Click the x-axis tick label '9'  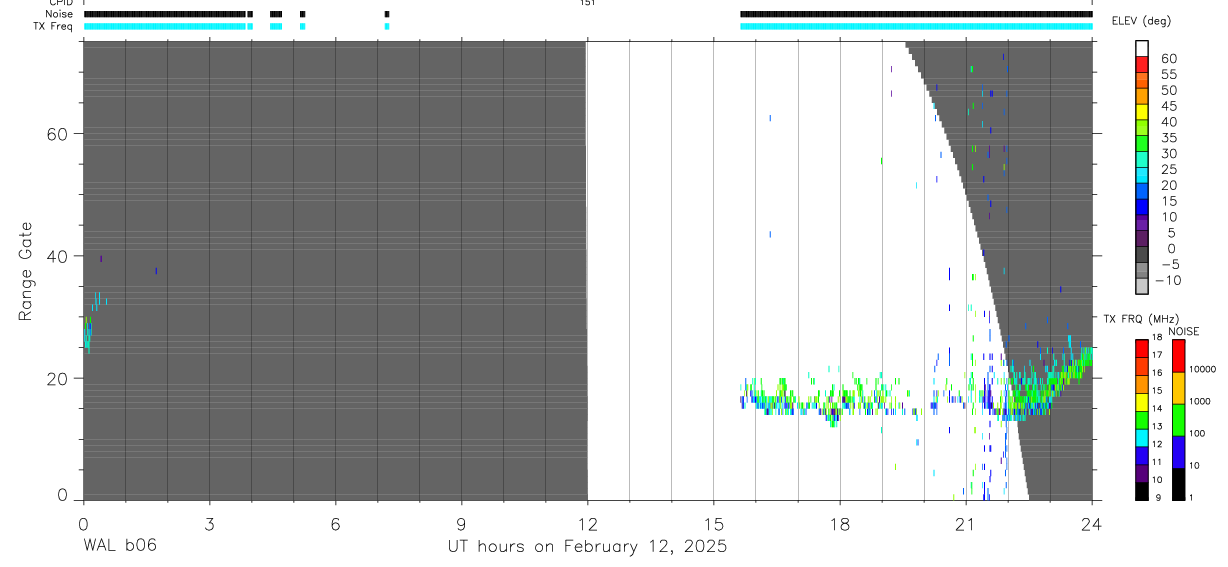(x=461, y=523)
